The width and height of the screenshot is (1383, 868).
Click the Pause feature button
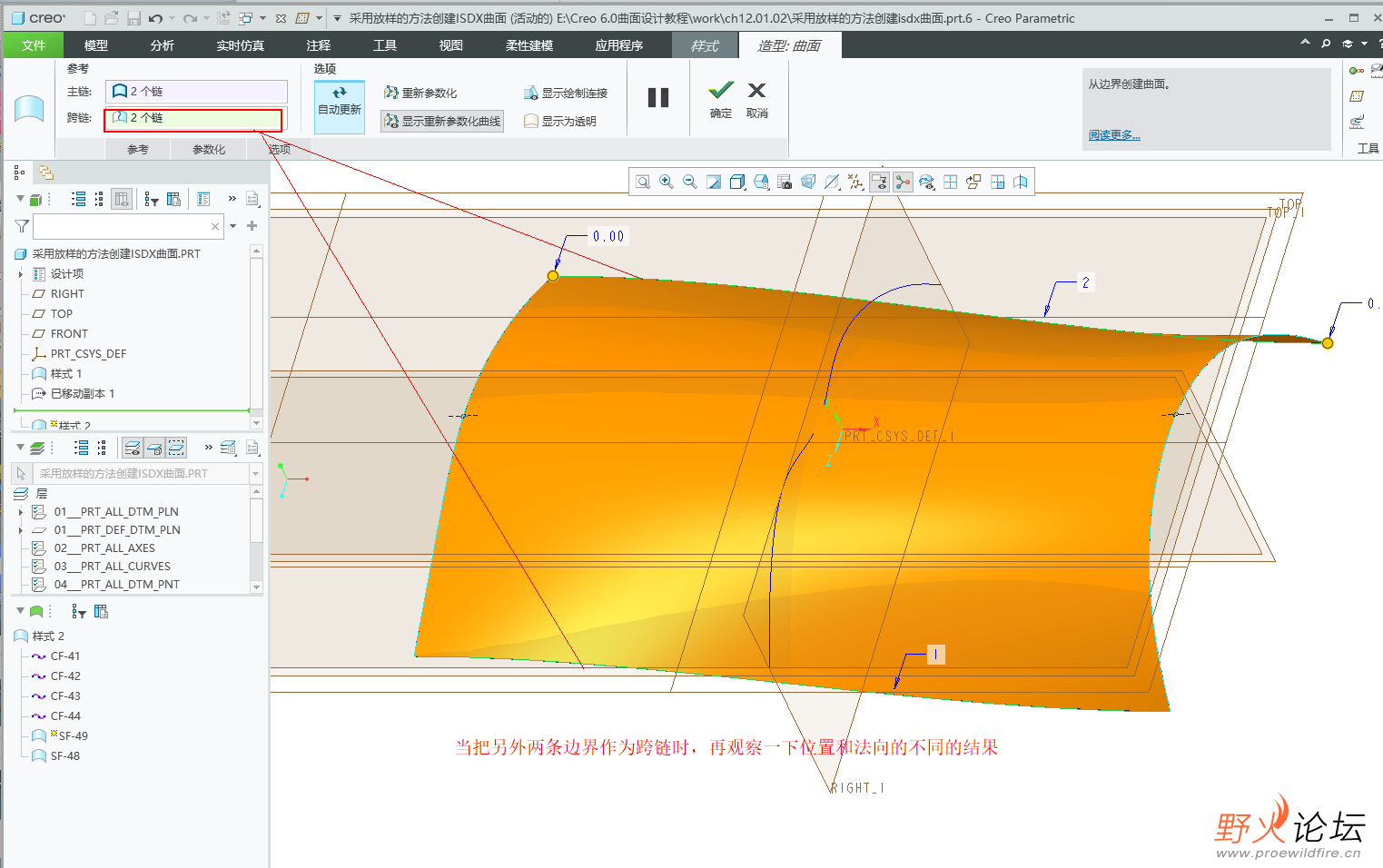[x=658, y=98]
